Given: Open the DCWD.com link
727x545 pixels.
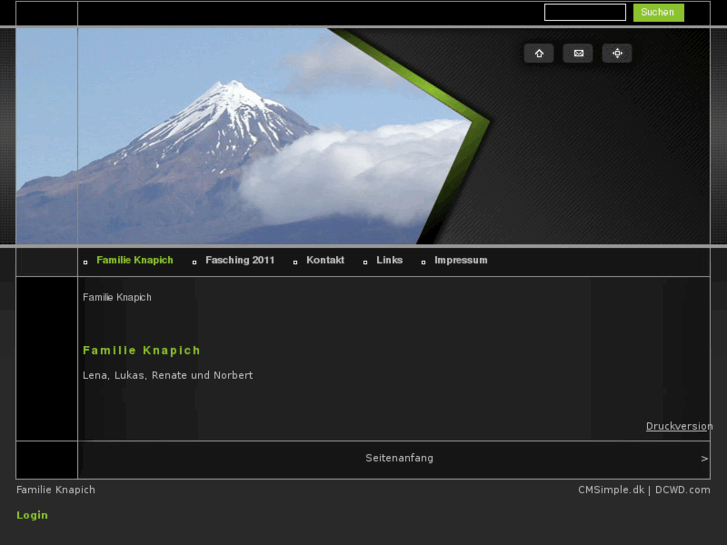Looking at the screenshot, I should [x=682, y=490].
